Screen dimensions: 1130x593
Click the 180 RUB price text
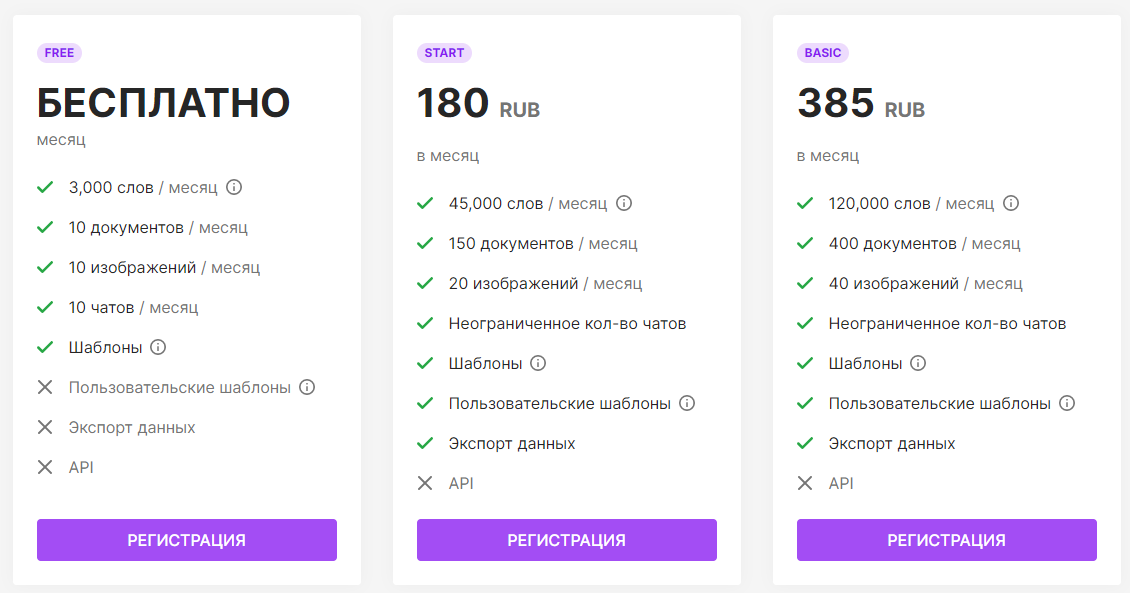coord(478,104)
